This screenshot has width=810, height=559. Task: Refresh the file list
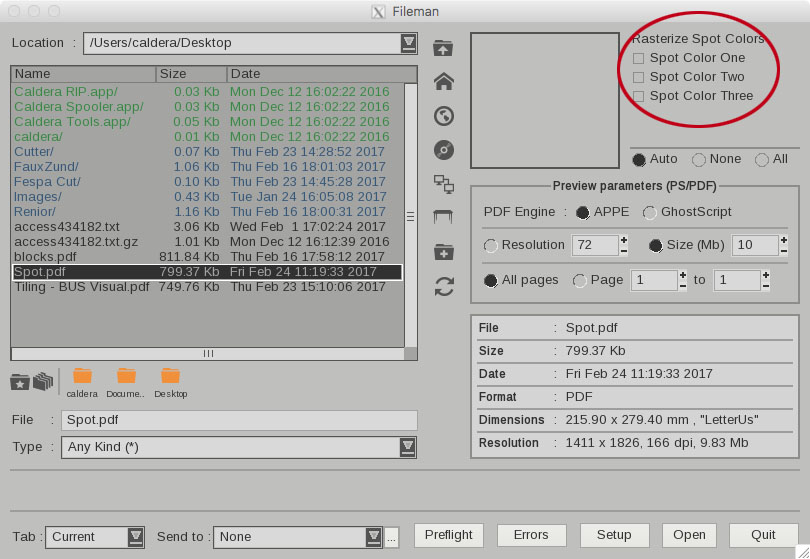pyautogui.click(x=444, y=286)
